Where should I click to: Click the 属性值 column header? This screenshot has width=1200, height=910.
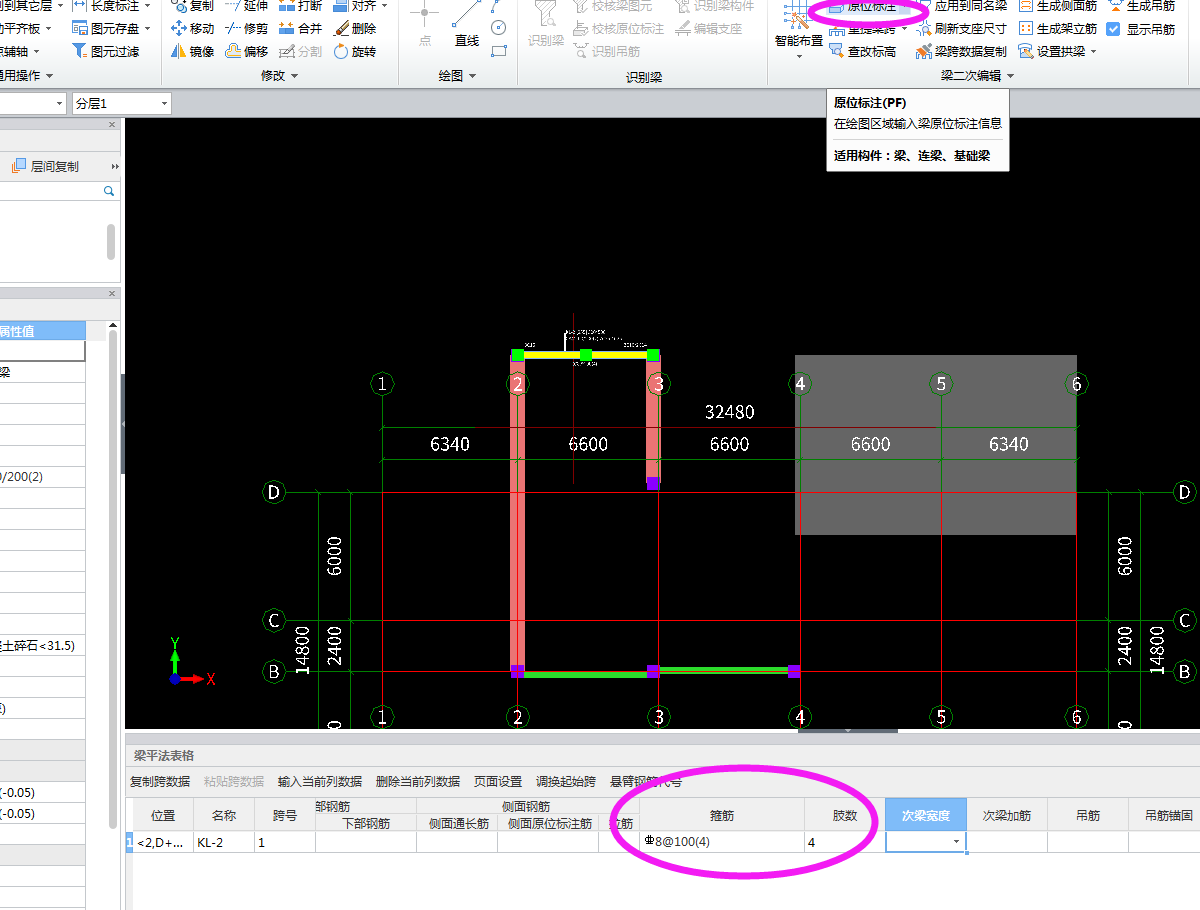tap(43, 331)
